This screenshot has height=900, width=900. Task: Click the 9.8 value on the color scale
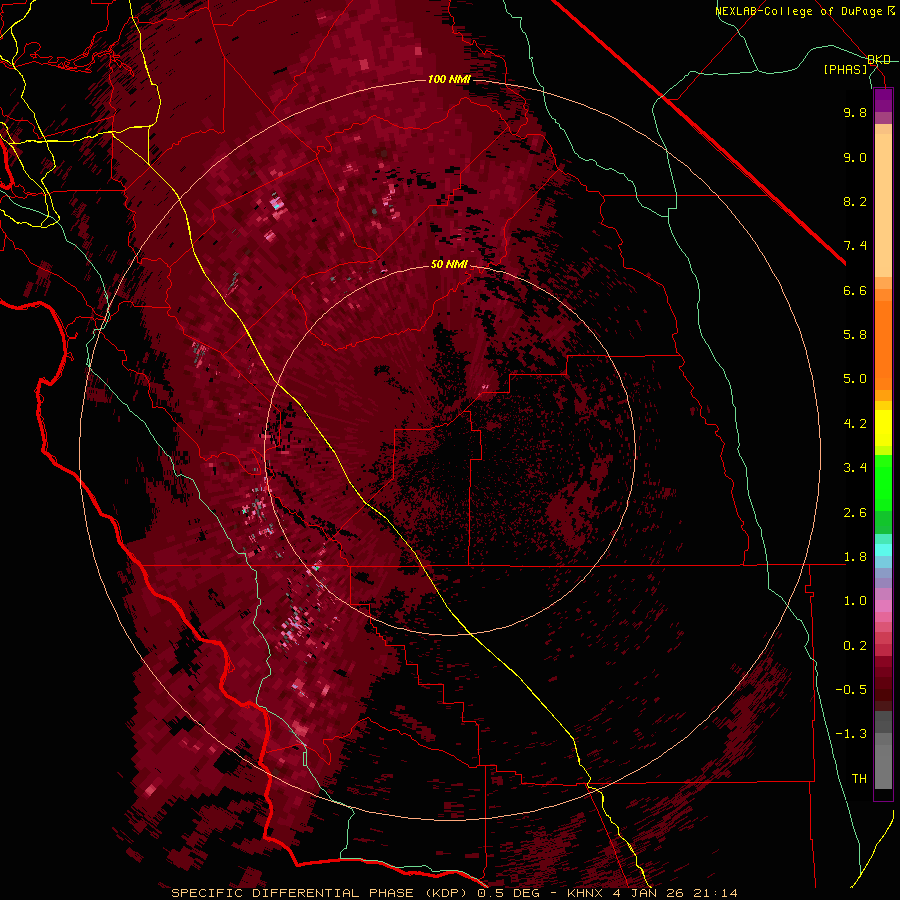[855, 112]
